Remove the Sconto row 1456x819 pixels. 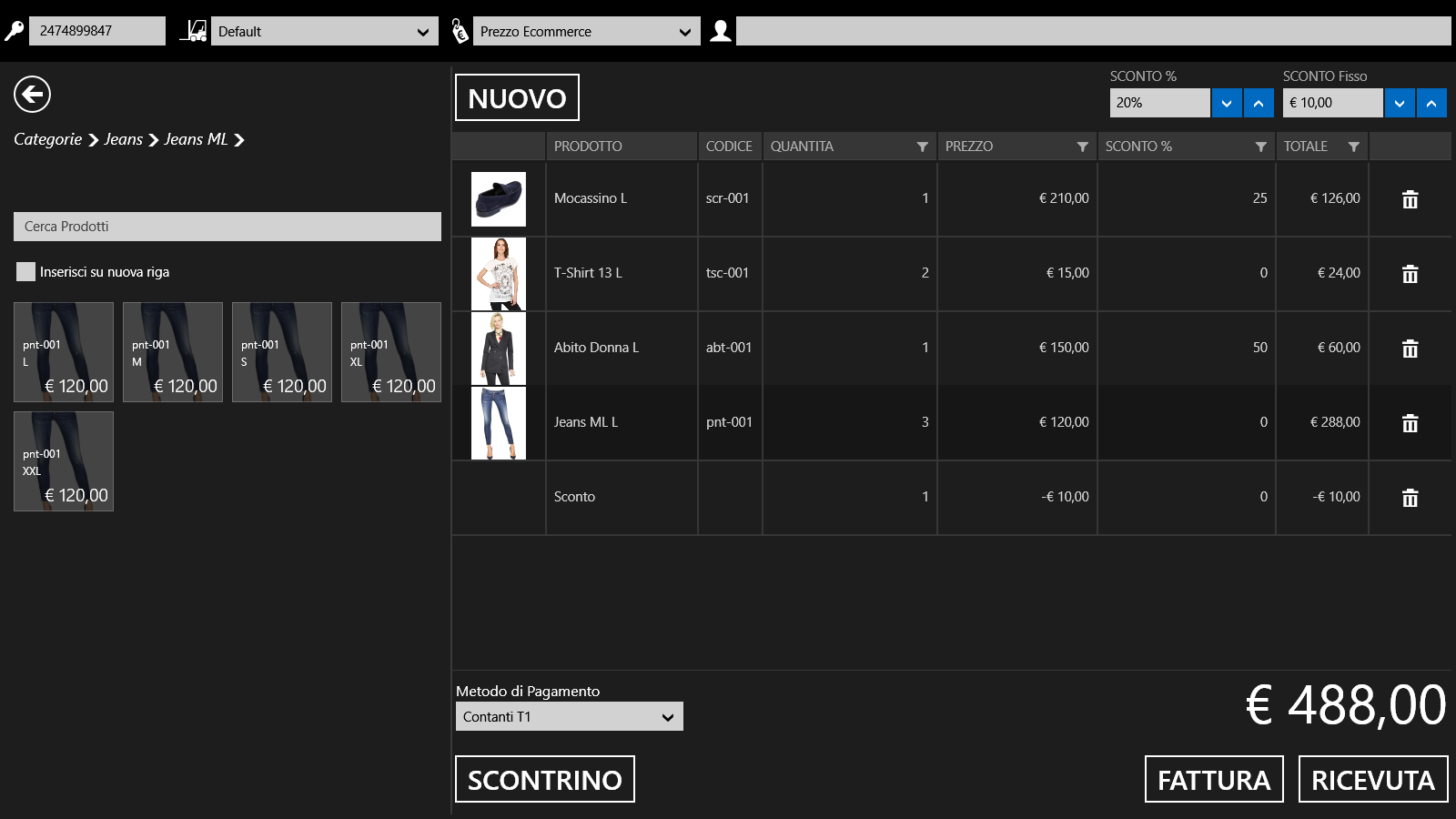pos(1410,498)
